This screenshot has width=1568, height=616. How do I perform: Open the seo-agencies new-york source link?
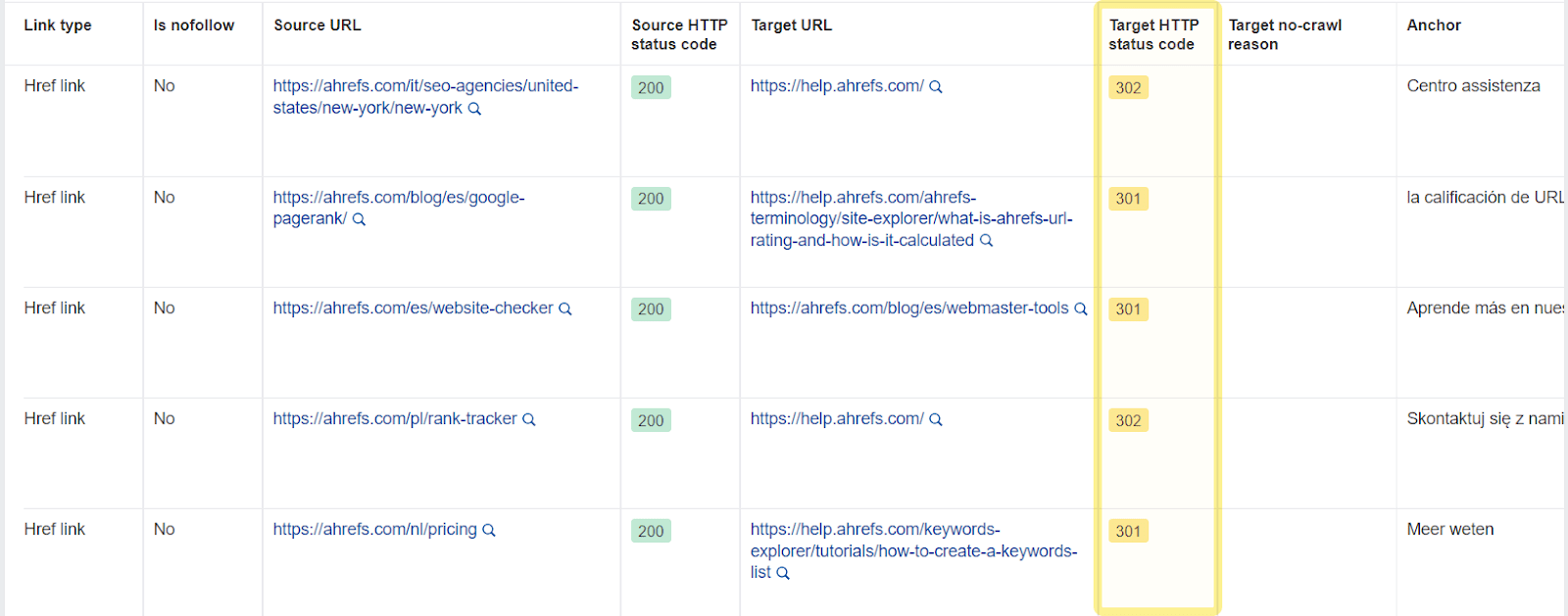pos(425,97)
